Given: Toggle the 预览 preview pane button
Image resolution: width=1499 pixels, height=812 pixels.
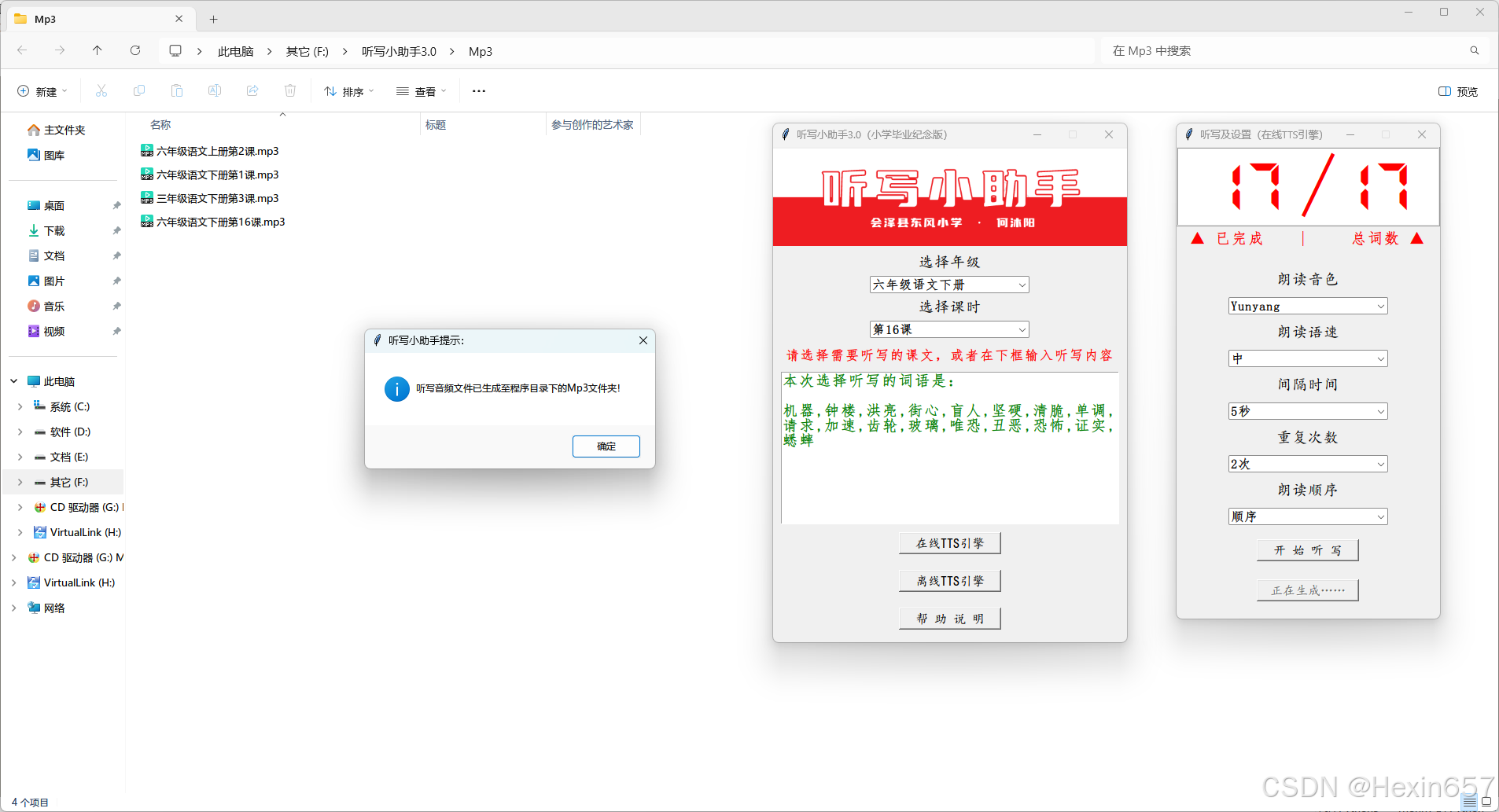Looking at the screenshot, I should click(x=1458, y=91).
